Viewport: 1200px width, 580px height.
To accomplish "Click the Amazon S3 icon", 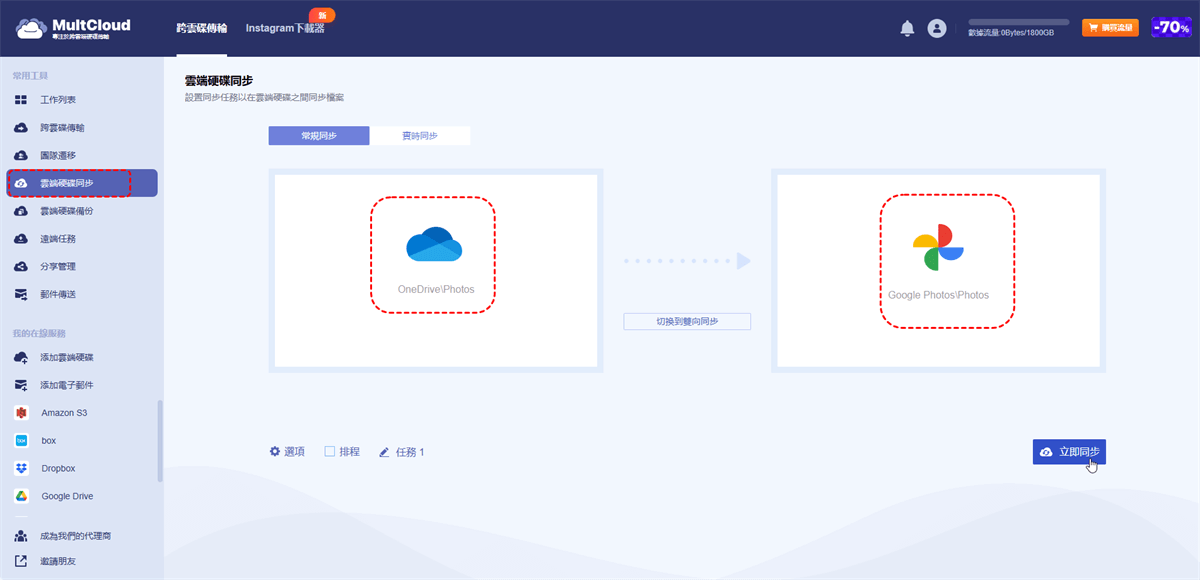I will [20, 412].
